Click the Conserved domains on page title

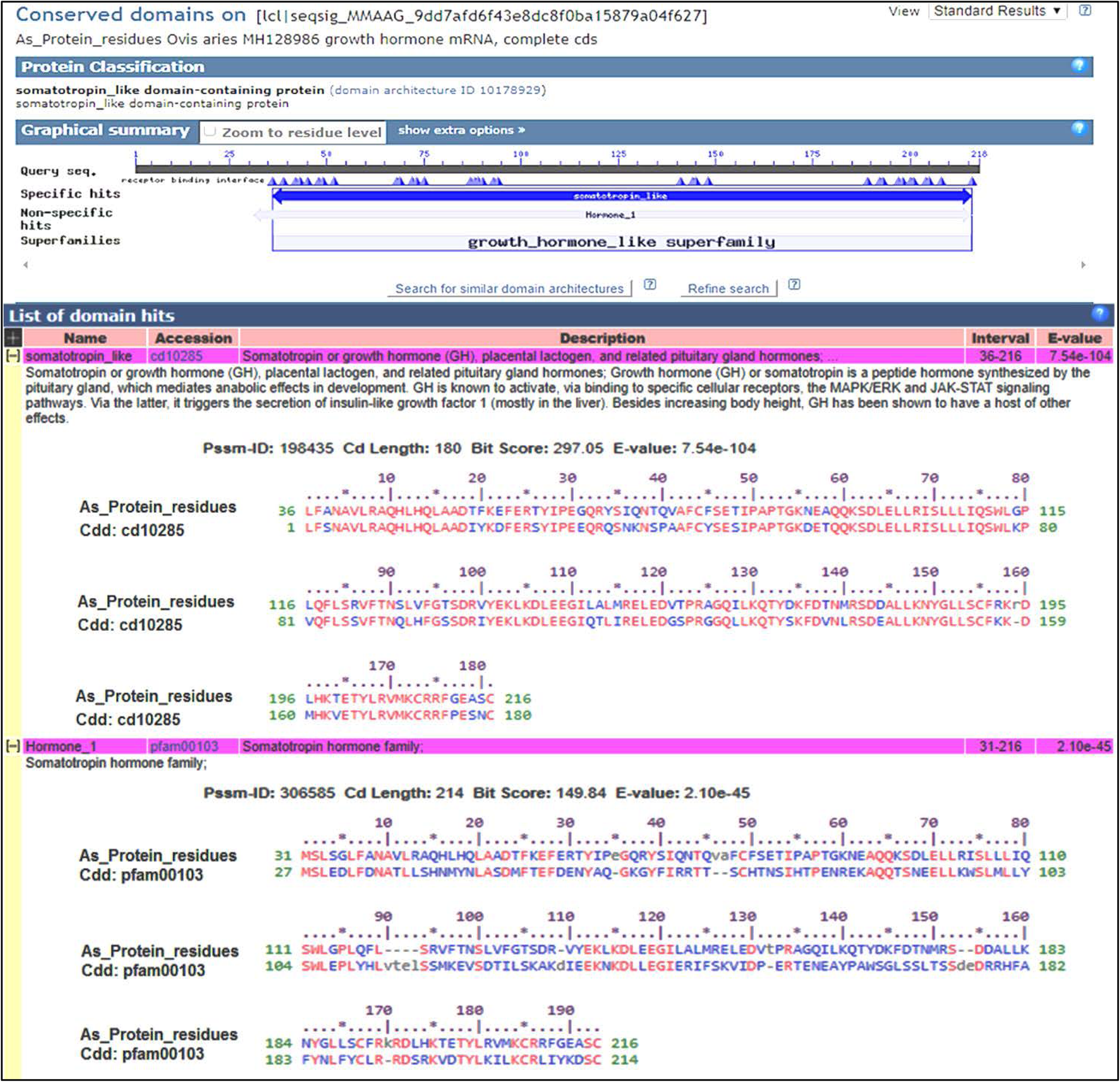(131, 14)
